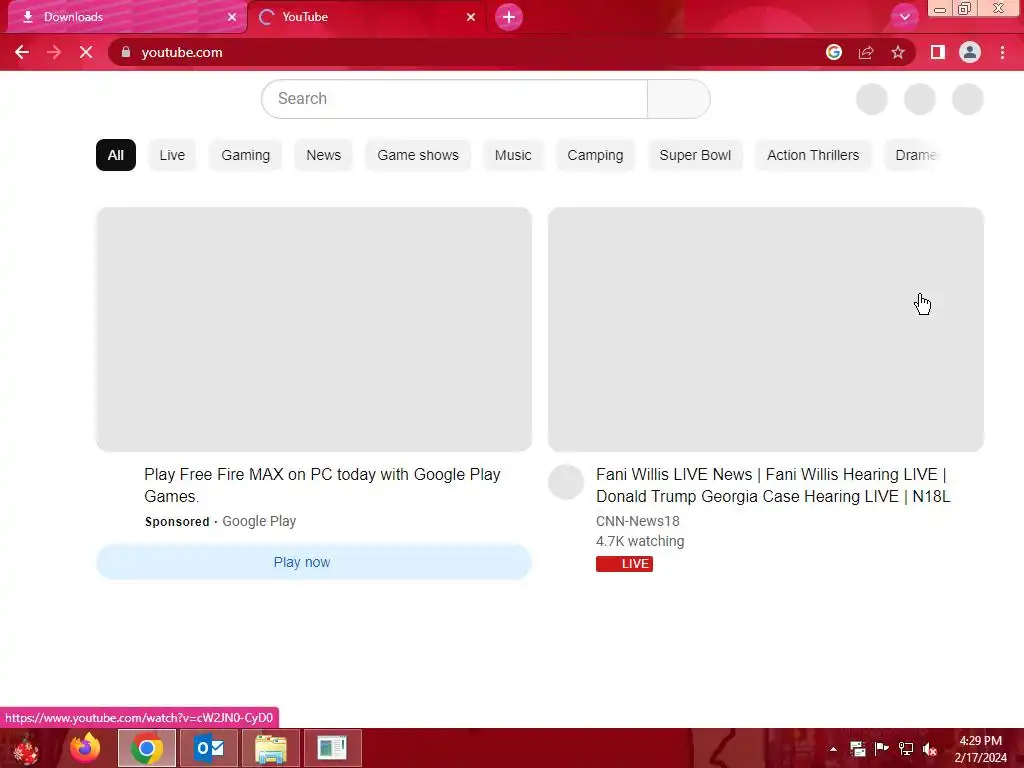This screenshot has width=1024, height=768.
Task: Switch to the YouTube tab
Action: click(x=367, y=17)
